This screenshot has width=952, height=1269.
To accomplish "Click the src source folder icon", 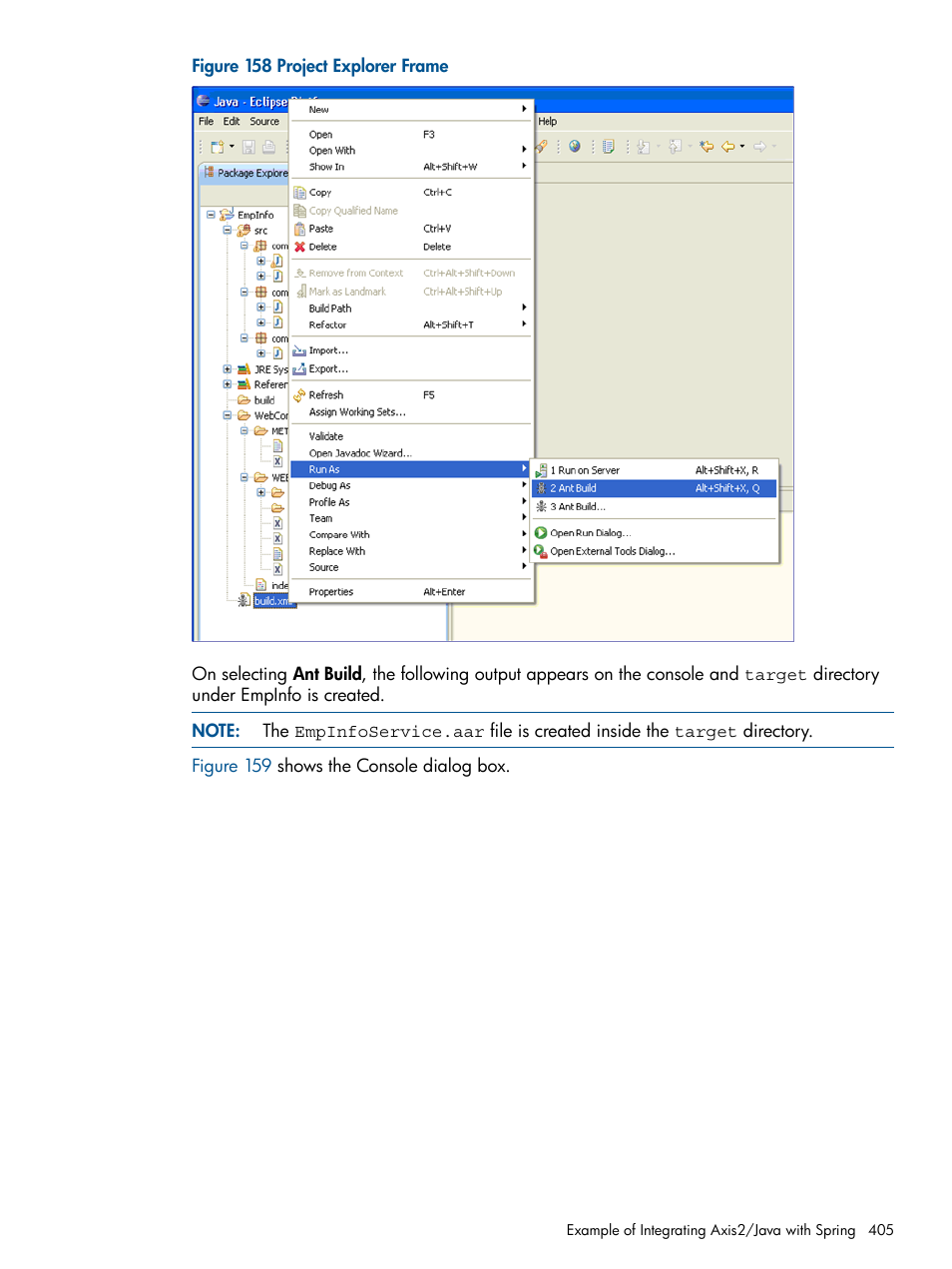I will pyautogui.click(x=243, y=231).
